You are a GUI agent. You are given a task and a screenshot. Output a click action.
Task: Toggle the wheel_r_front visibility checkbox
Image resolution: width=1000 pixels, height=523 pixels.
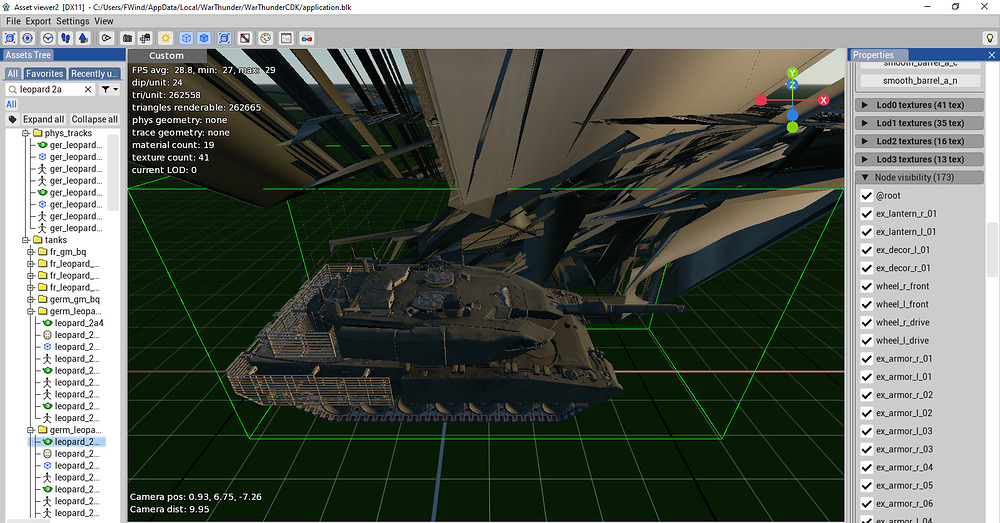click(x=867, y=286)
